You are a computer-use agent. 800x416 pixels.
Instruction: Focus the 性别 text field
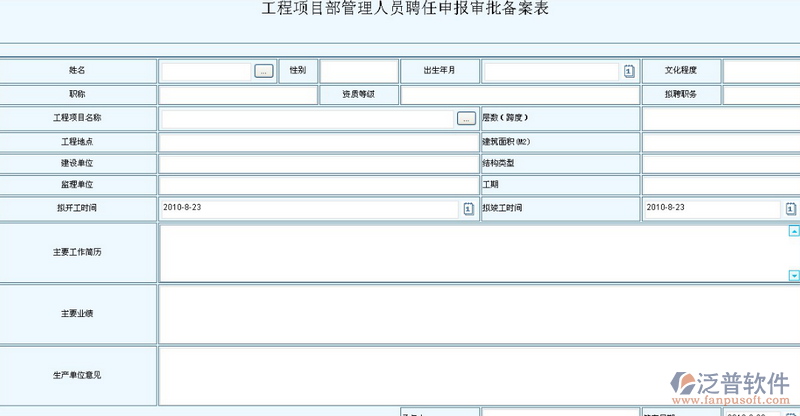click(358, 71)
